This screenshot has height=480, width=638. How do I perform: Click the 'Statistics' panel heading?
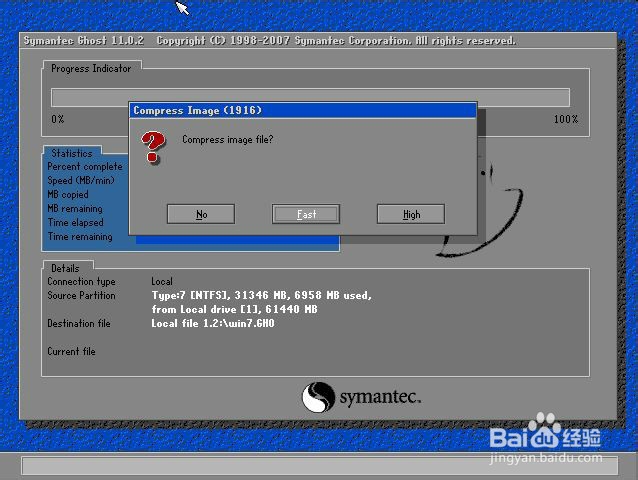(72, 153)
